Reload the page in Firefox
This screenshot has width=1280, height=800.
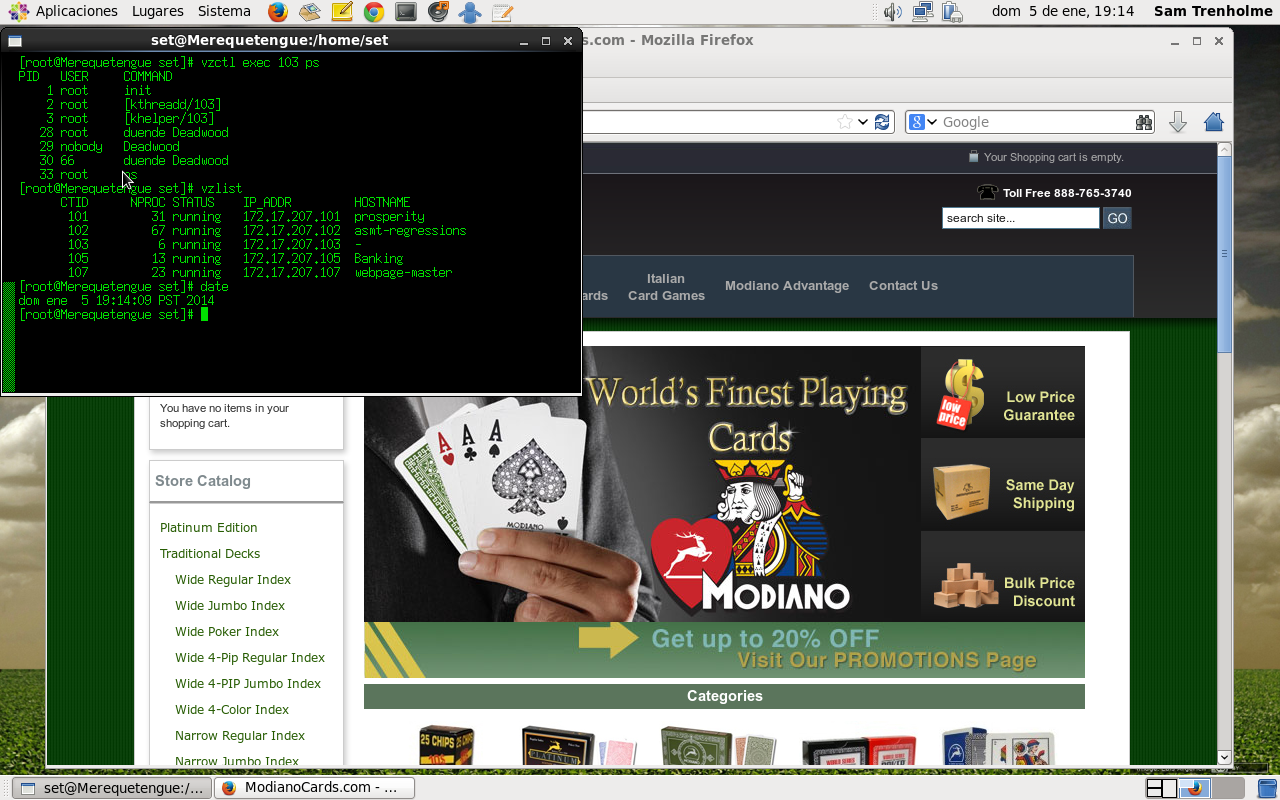(x=882, y=122)
